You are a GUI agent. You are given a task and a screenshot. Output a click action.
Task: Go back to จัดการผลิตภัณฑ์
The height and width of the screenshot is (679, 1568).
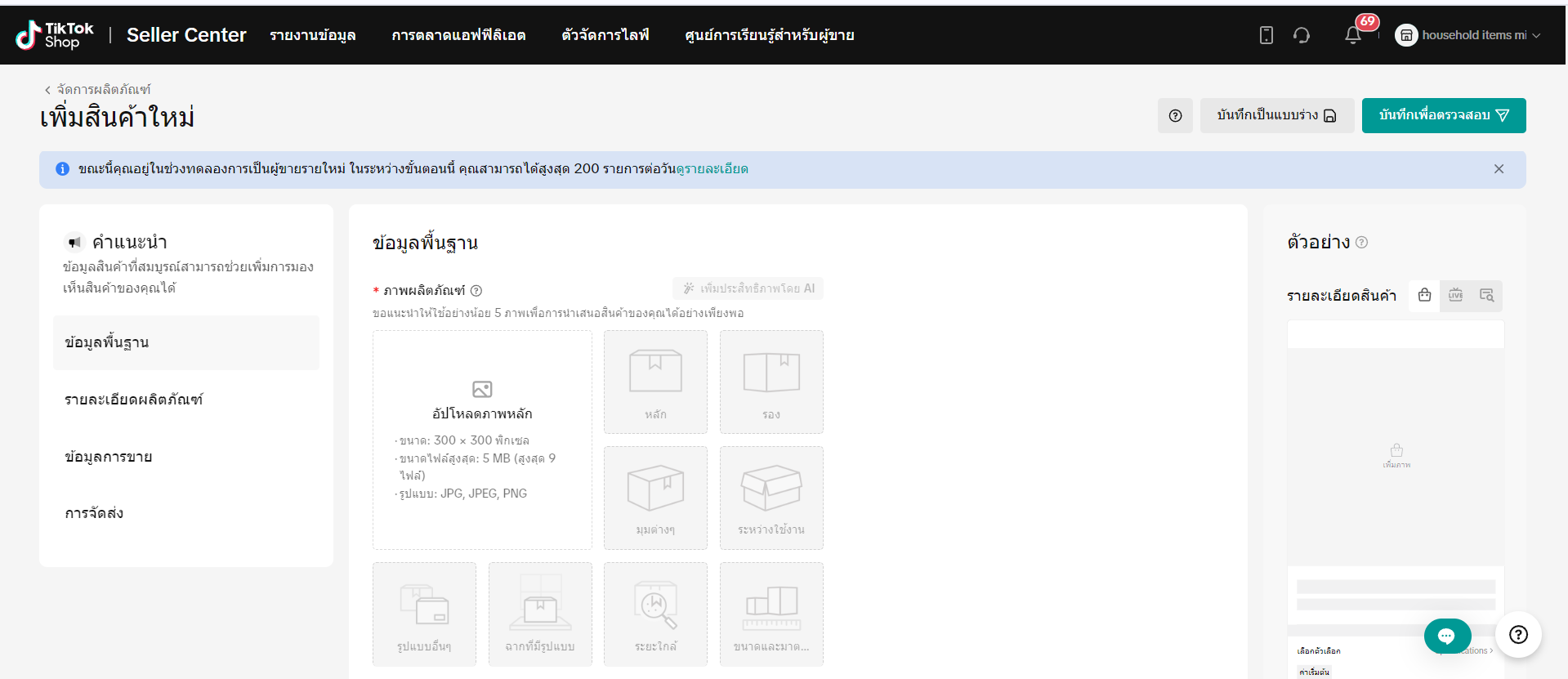pyautogui.click(x=97, y=90)
